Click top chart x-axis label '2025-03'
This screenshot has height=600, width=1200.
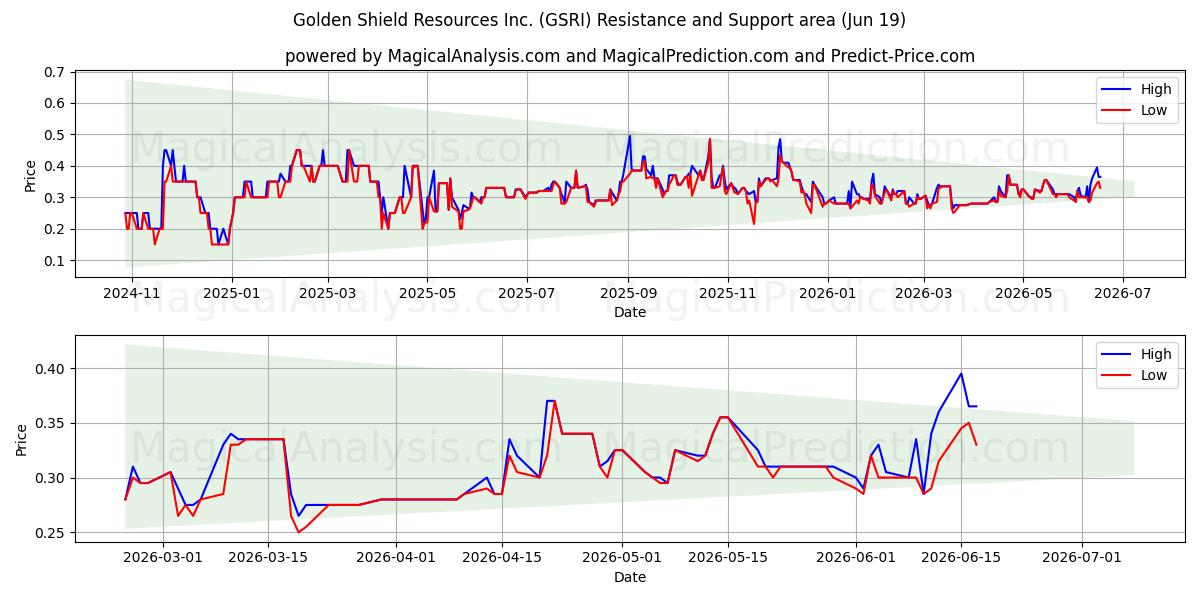328,293
